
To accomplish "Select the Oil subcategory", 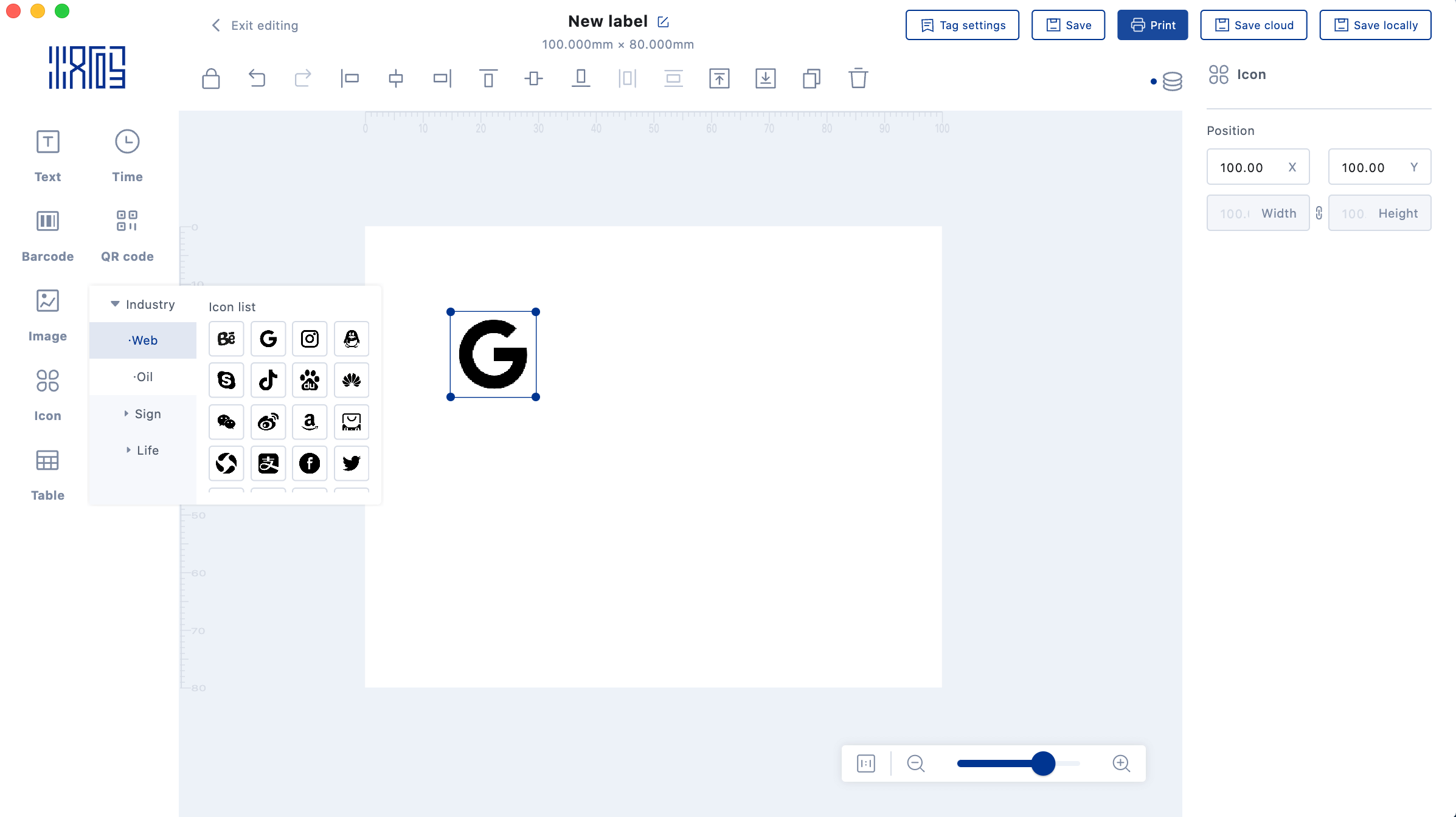I will click(x=144, y=377).
